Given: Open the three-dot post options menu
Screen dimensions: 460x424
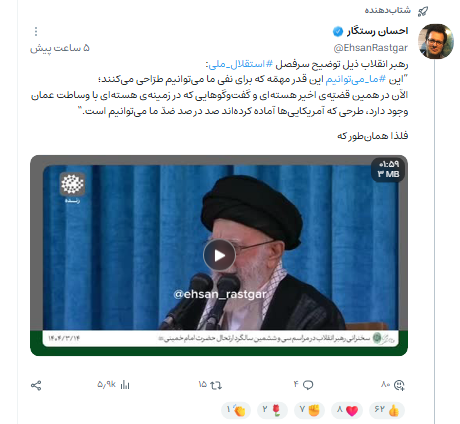Looking at the screenshot, I should 36,31.
